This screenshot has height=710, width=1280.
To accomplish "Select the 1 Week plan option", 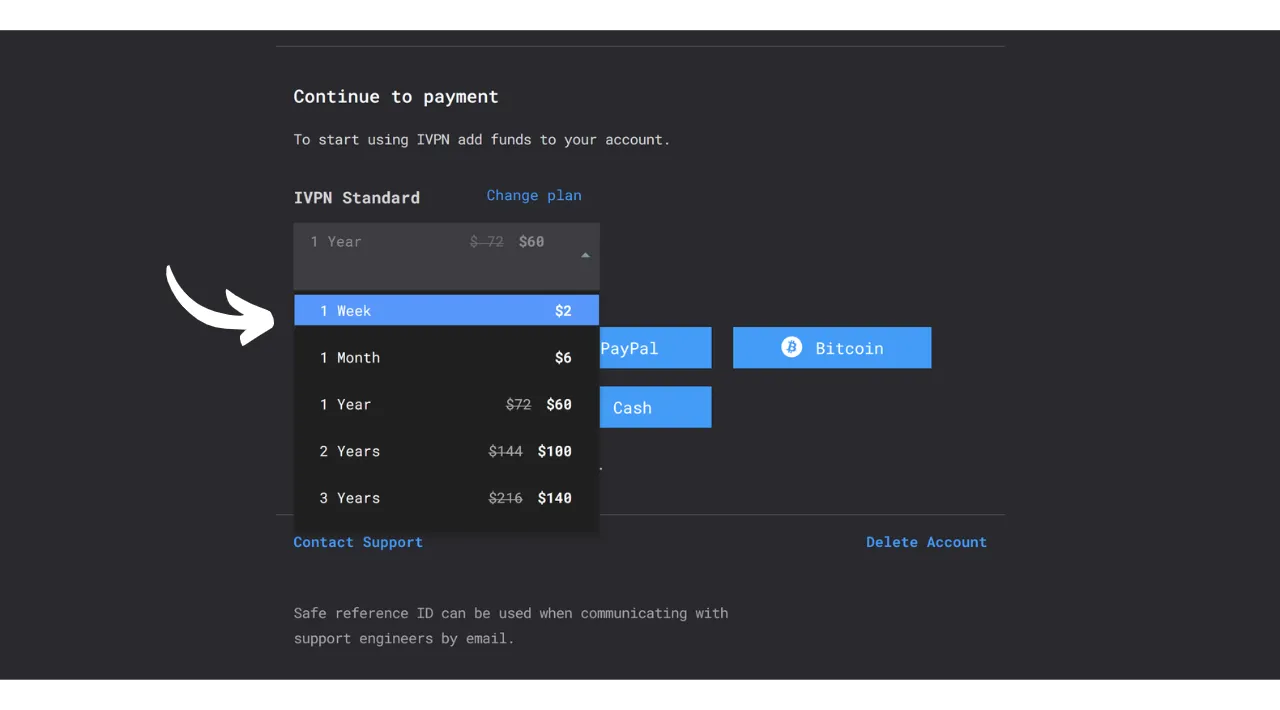I will pos(446,310).
